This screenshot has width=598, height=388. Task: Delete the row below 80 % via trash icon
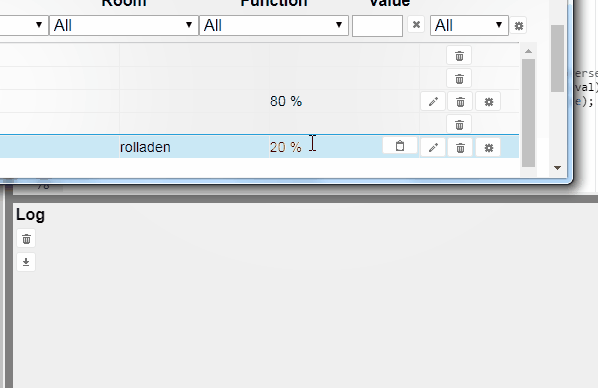[459, 125]
